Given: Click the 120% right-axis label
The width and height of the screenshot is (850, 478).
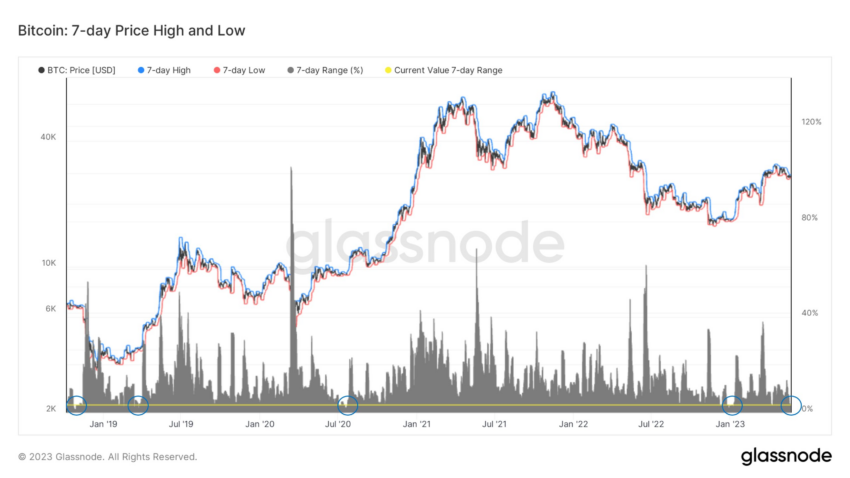Looking at the screenshot, I should click(x=812, y=122).
